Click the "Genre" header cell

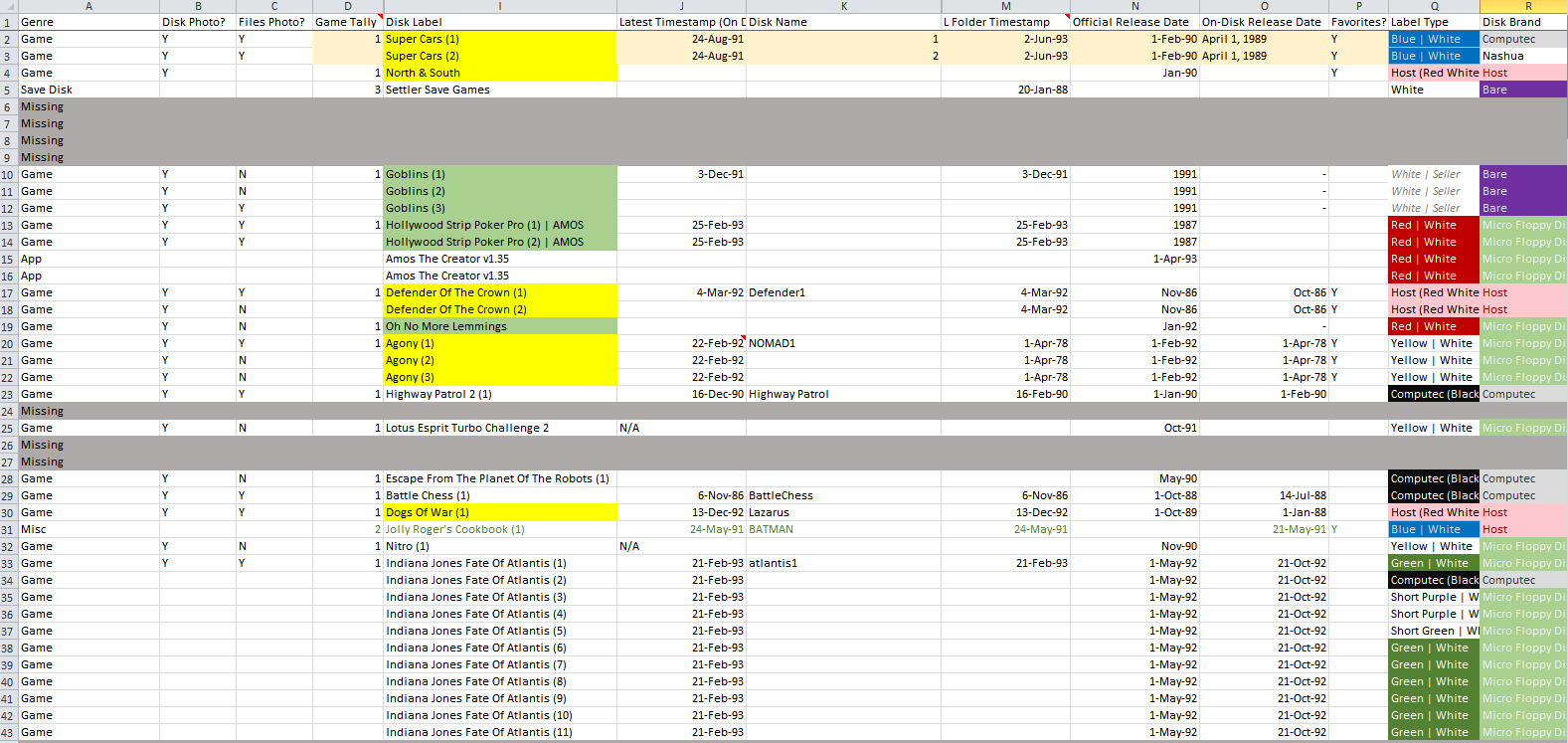coord(87,22)
